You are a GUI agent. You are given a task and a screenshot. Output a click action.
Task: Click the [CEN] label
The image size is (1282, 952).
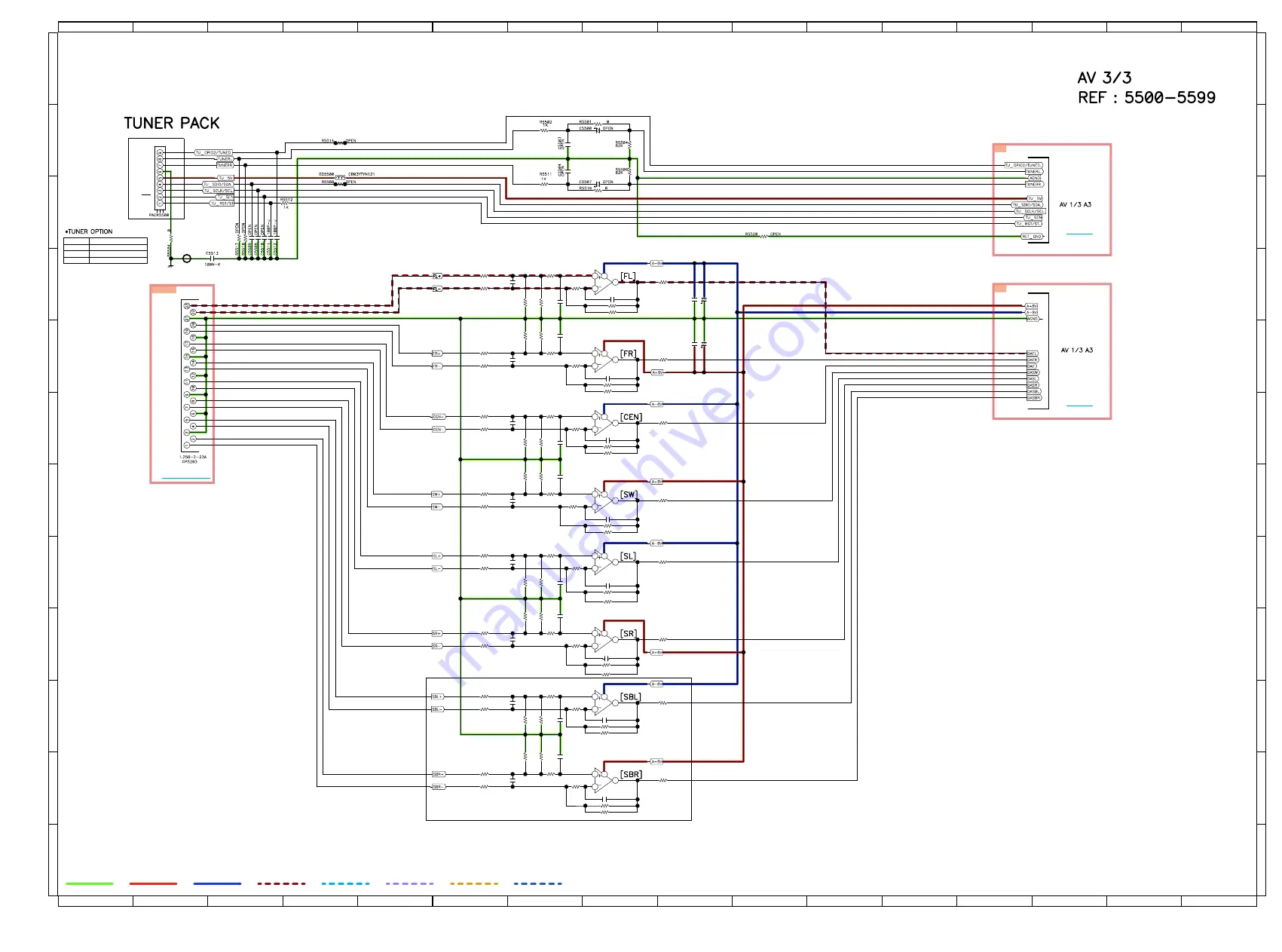click(x=631, y=417)
